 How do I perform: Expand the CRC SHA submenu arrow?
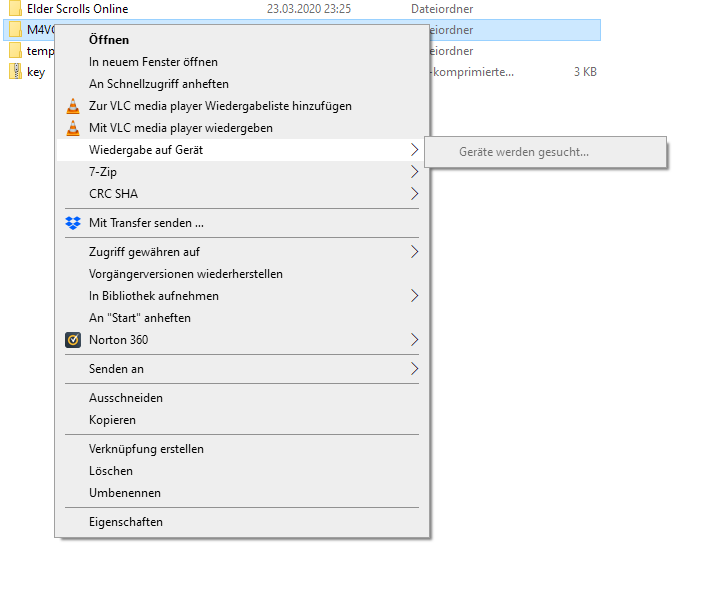tap(415, 193)
